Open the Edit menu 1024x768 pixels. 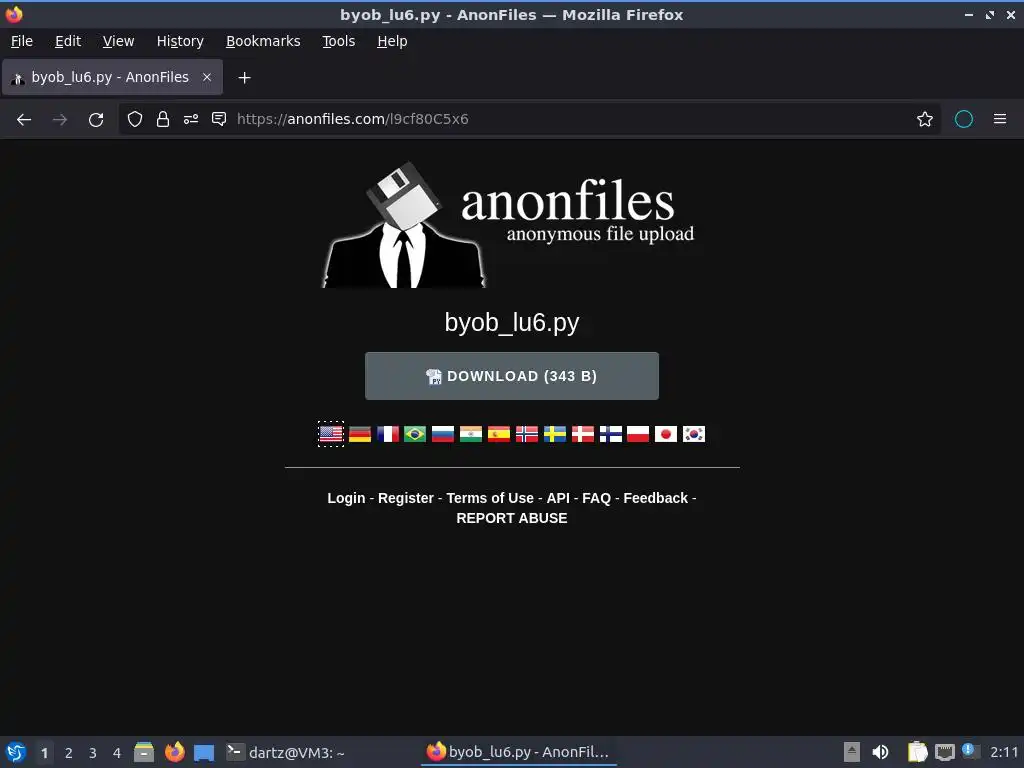tap(68, 41)
